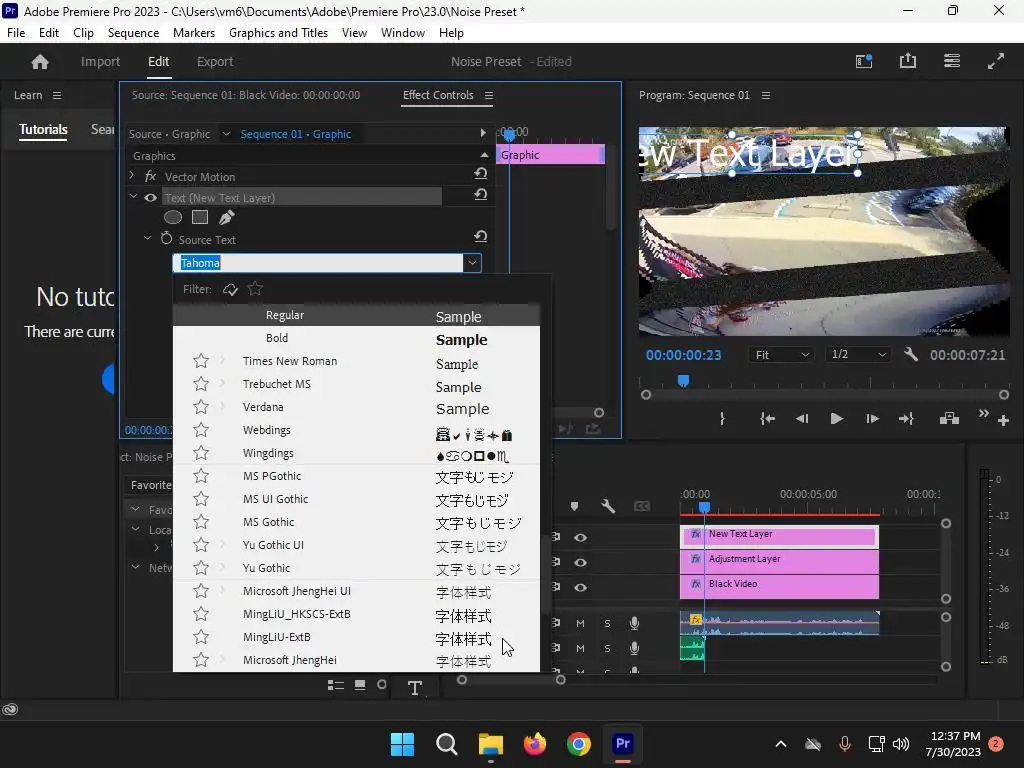Click the timeline playhead handle
The height and width of the screenshot is (768, 1024).
(704, 507)
